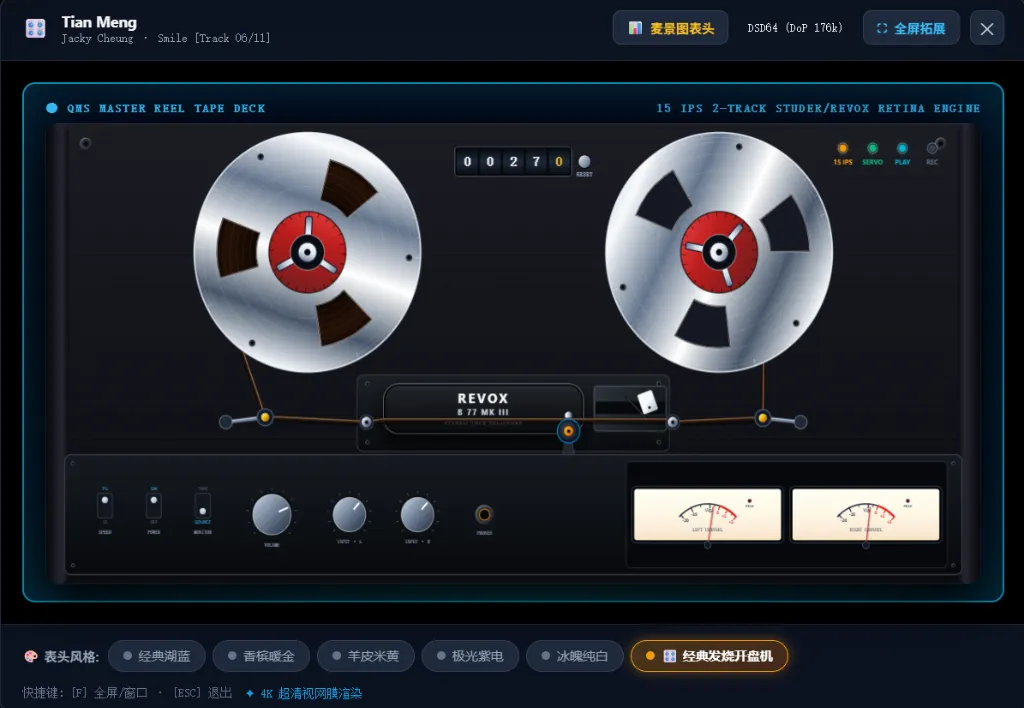Click the INPUT B knob
Image resolution: width=1024 pixels, height=708 pixels.
[417, 515]
